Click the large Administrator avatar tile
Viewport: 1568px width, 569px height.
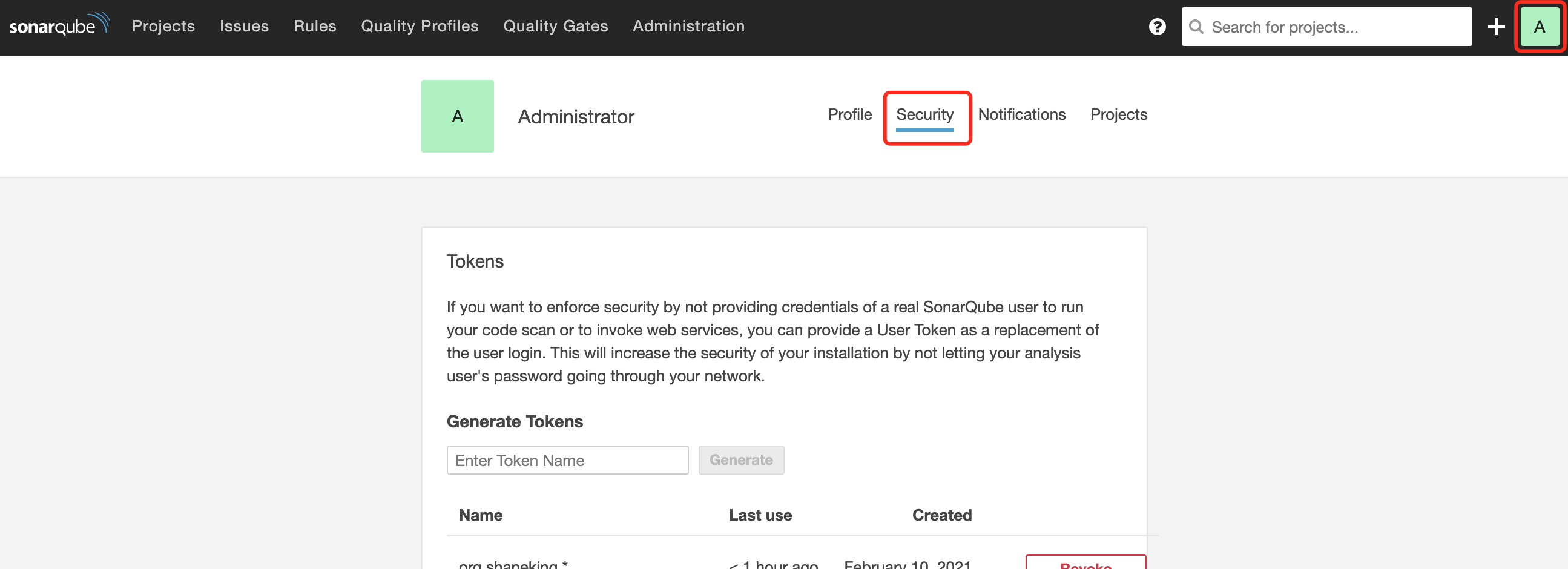tap(457, 116)
